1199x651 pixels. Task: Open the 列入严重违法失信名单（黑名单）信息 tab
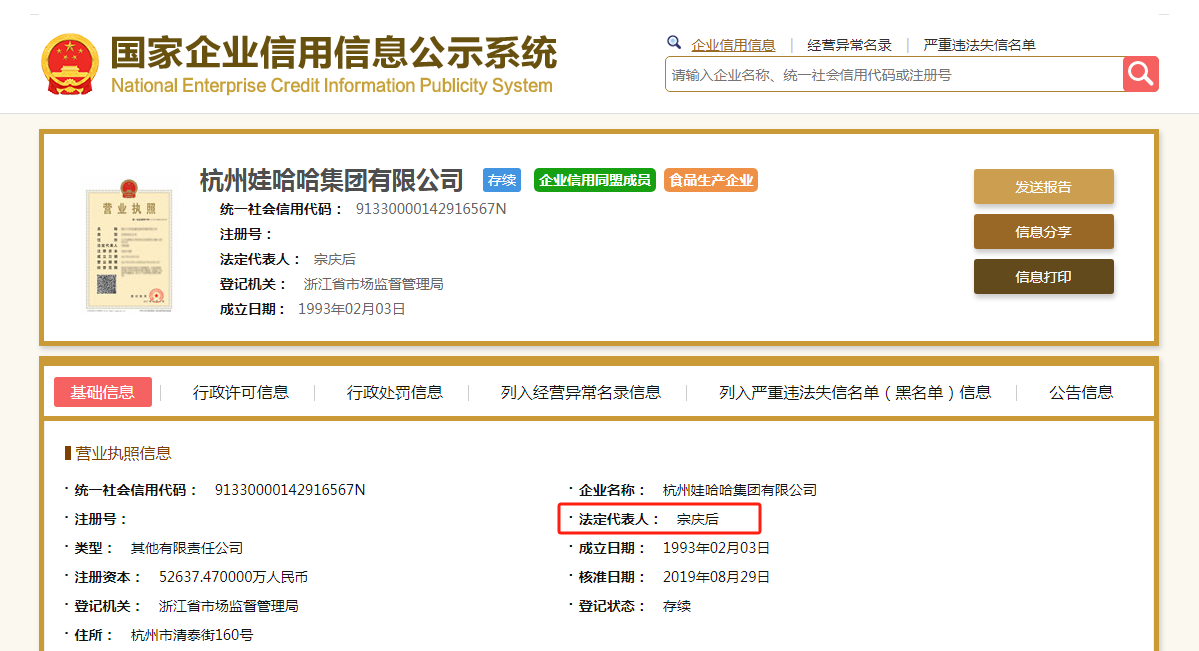point(855,392)
